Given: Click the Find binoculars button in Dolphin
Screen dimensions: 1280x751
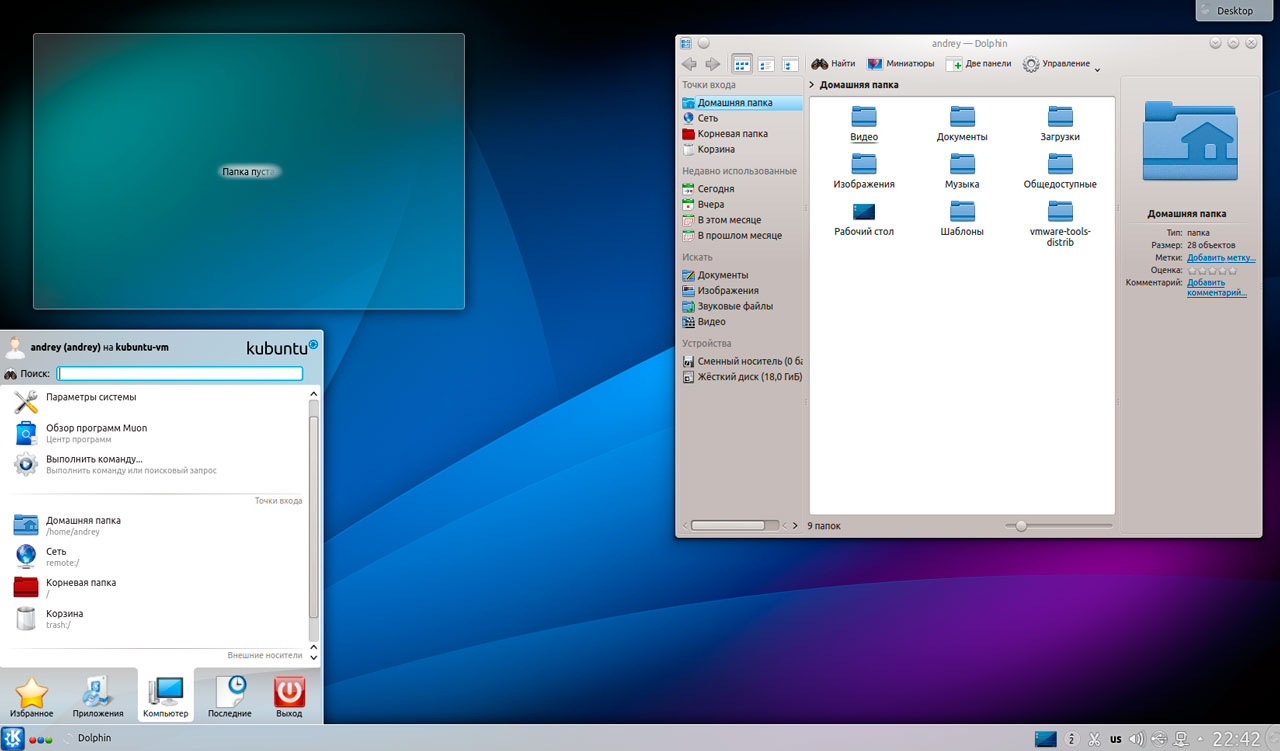Looking at the screenshot, I should pyautogui.click(x=832, y=64).
